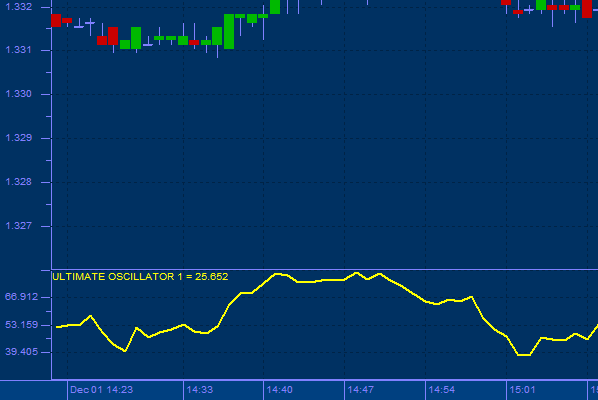Click the 14:33 time axis label
The height and width of the screenshot is (400, 598).
click(x=199, y=390)
